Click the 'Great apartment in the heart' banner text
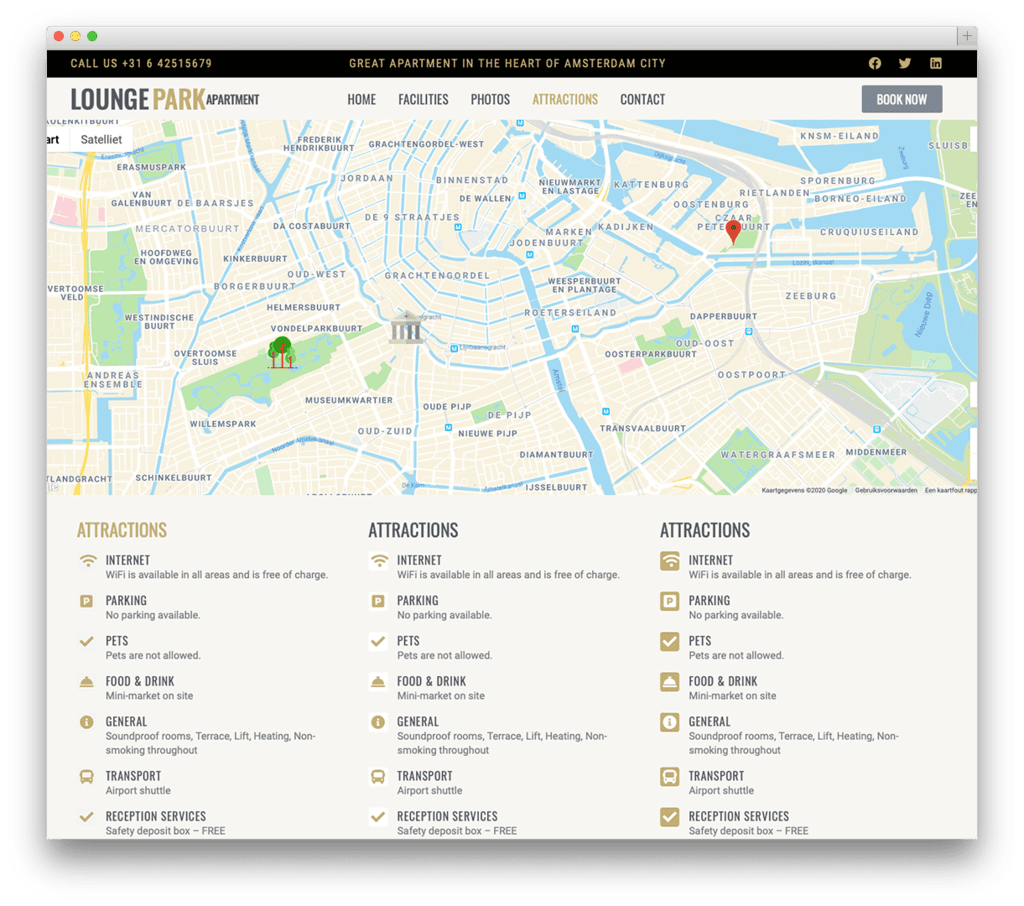Image resolution: width=1024 pixels, height=906 pixels. pos(507,63)
